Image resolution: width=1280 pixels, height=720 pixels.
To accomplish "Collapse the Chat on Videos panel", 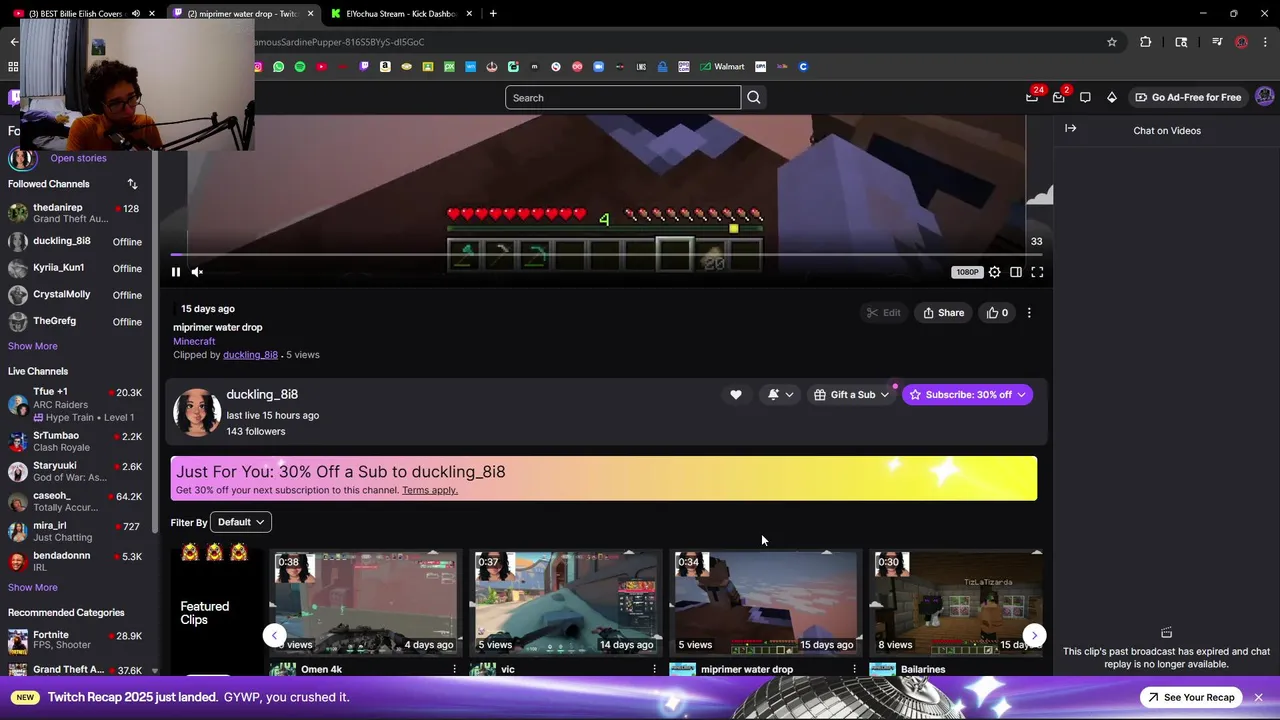I will pos(1070,128).
